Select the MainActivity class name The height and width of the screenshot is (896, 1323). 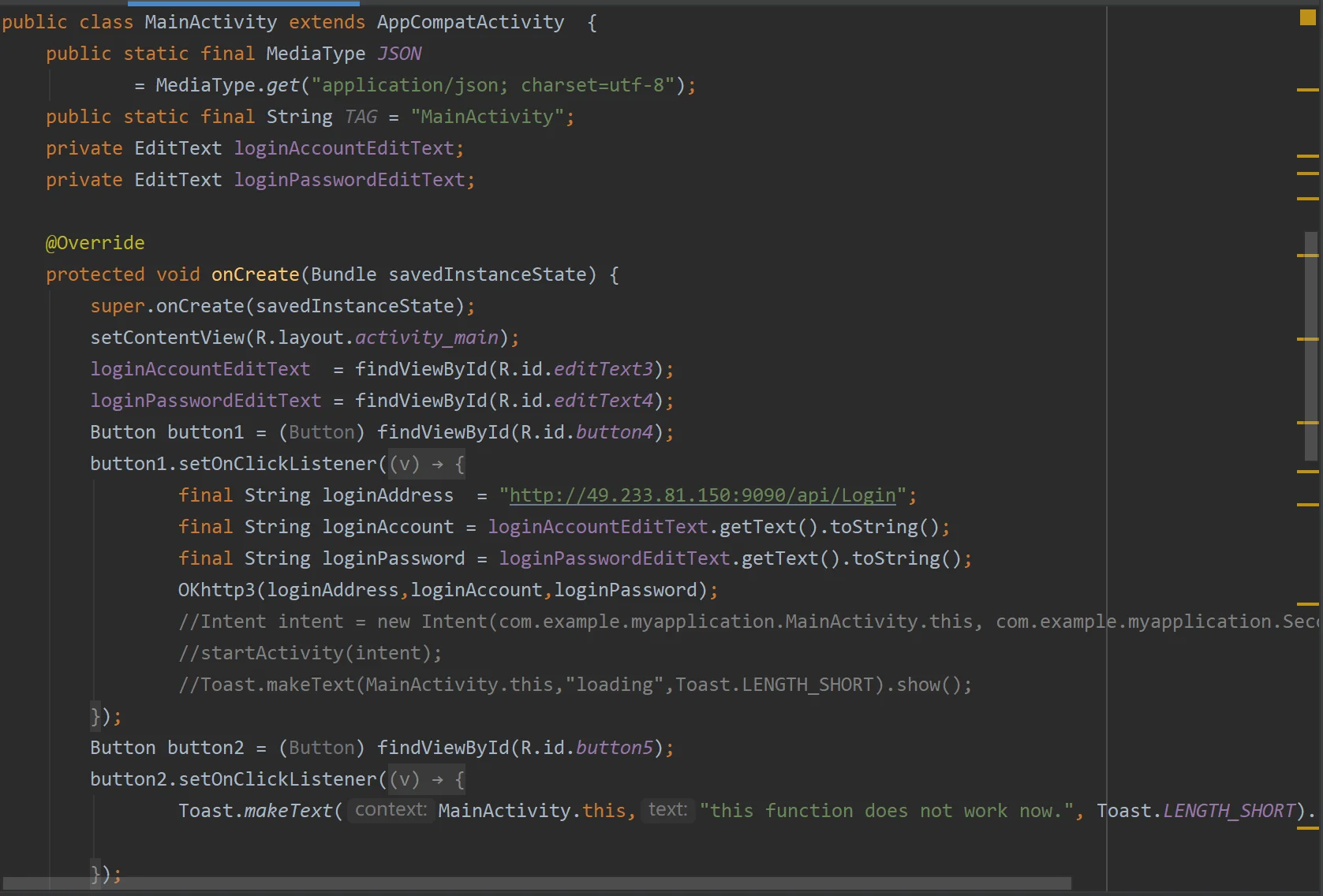coord(210,21)
